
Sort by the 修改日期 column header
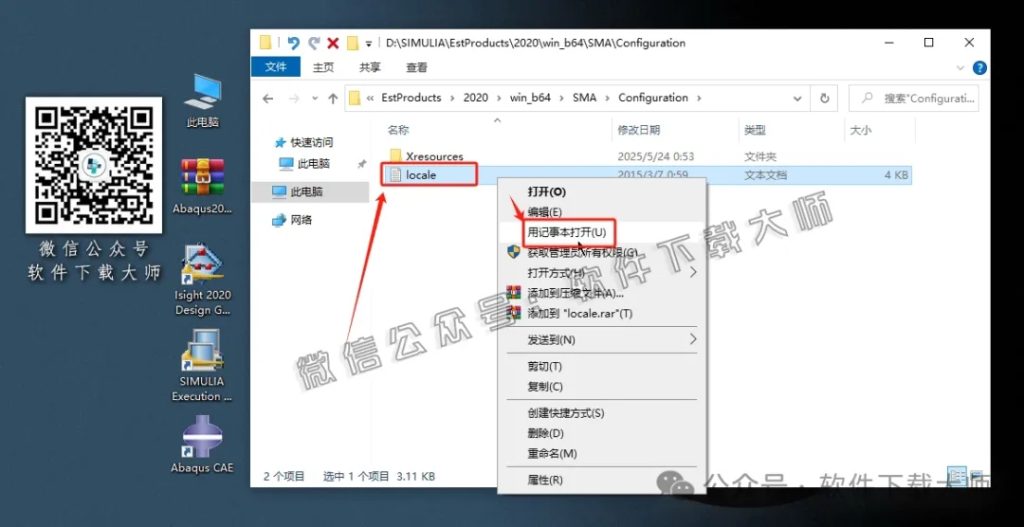pos(639,130)
